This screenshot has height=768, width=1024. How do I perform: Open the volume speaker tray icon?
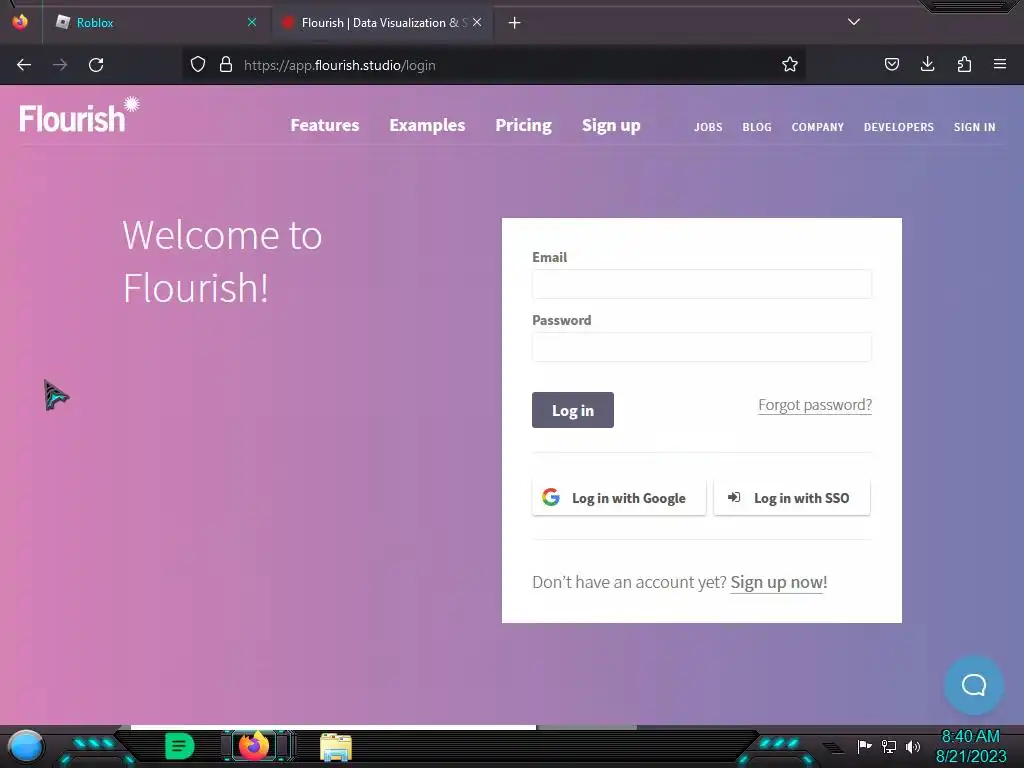coord(913,746)
